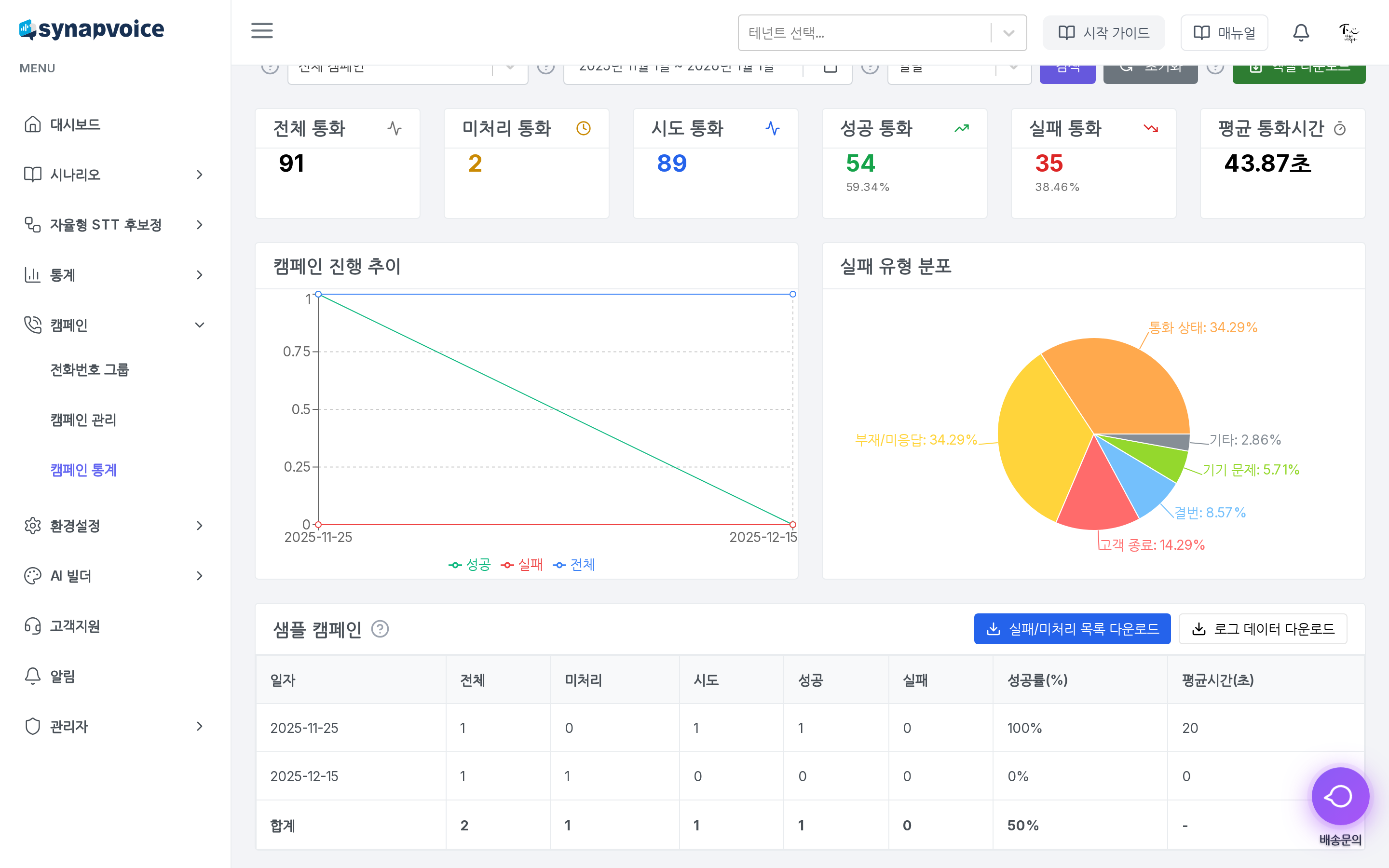This screenshot has width=1389, height=868.
Task: Collapse the 캠페인 menu chevron
Action: tap(199, 325)
